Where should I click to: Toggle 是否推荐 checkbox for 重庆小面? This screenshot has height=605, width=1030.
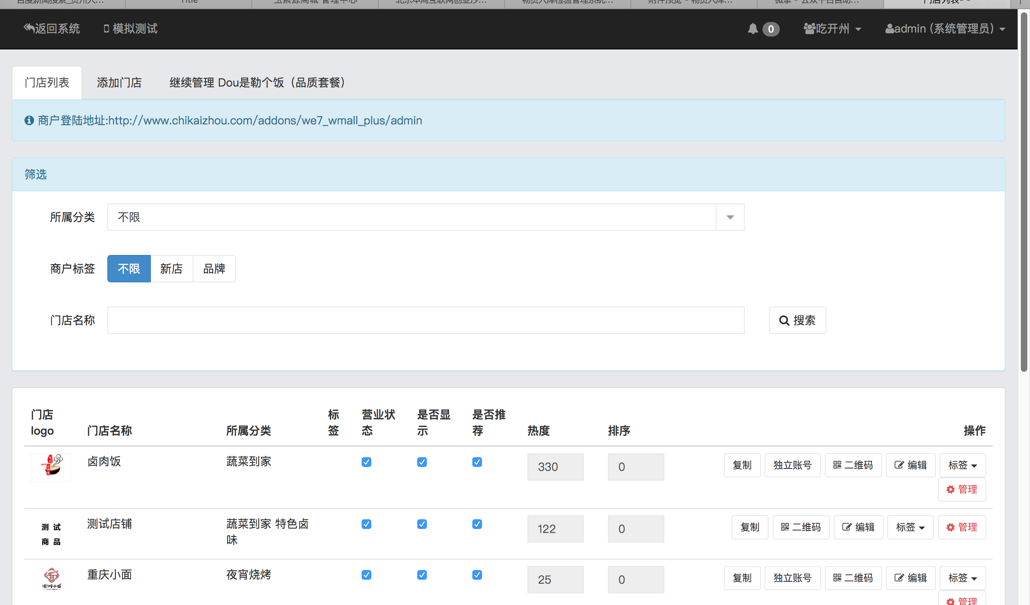click(477, 575)
